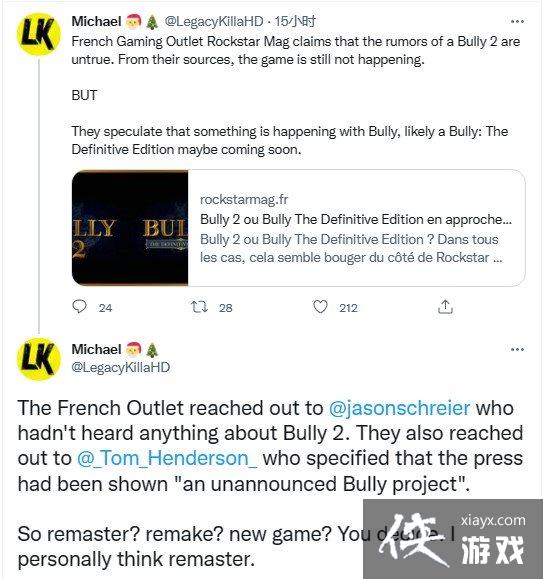Click the Michael display name on second tweet
This screenshot has width=543, height=579.
click(x=96, y=349)
